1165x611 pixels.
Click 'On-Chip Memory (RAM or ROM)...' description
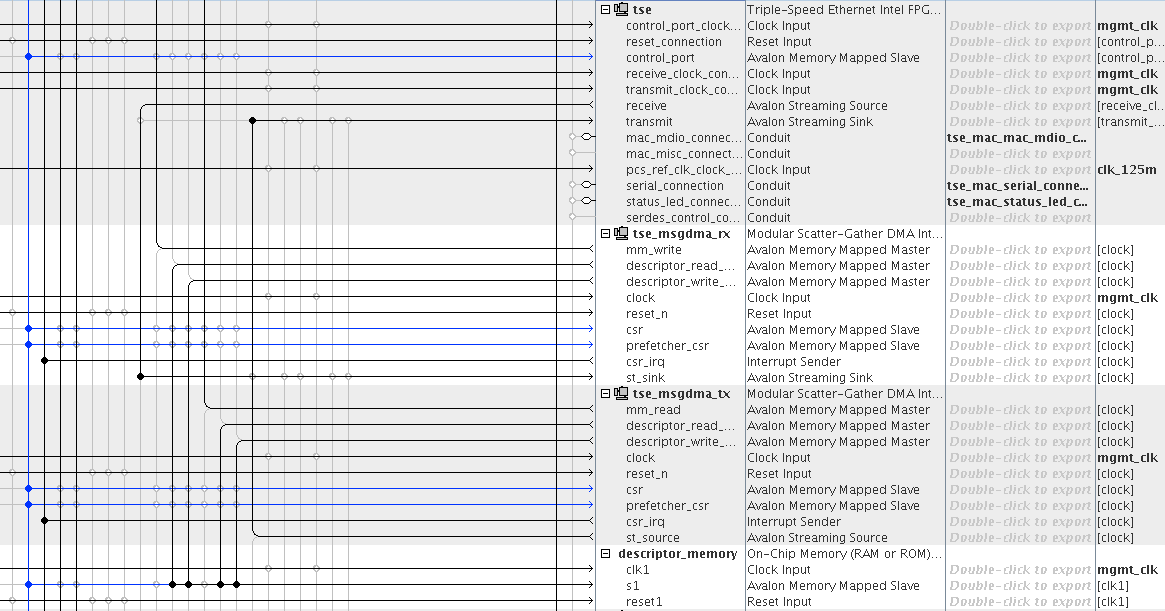click(x=845, y=554)
